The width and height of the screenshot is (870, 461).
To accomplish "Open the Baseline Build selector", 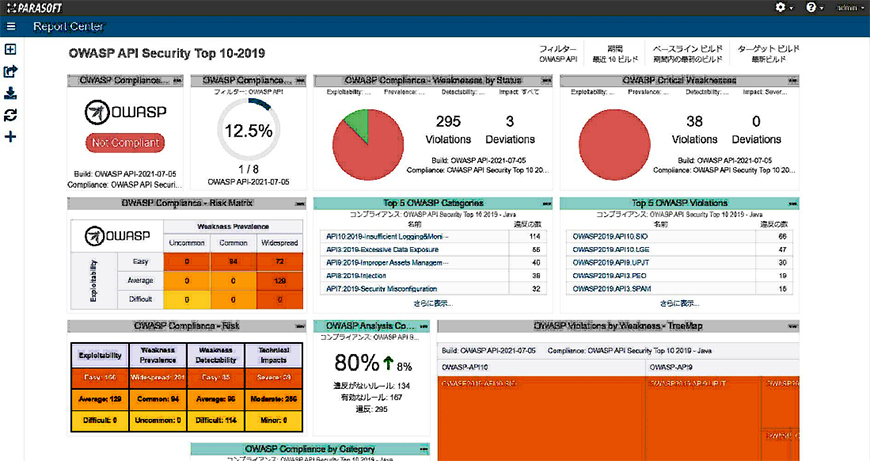I will 687,54.
